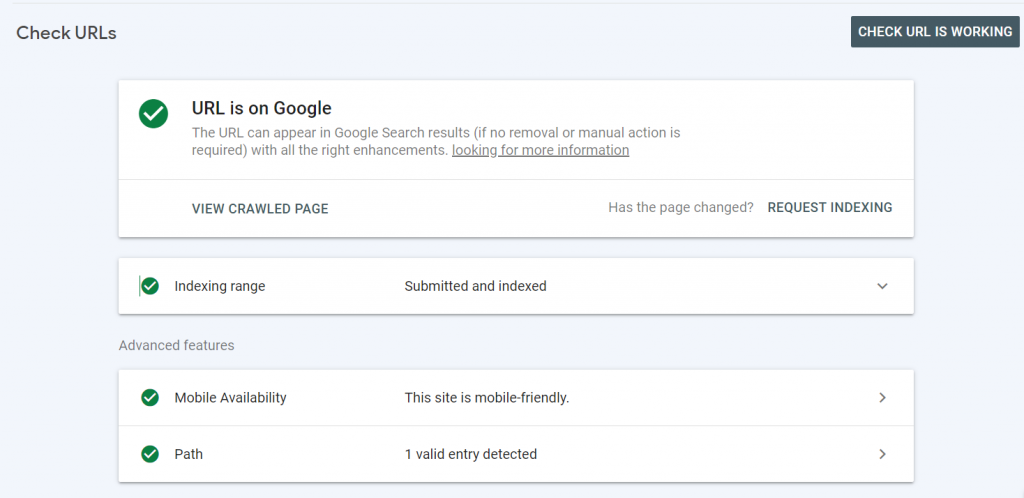Click the 'Submitted and indexed' status text
This screenshot has height=498, width=1024.
(x=475, y=286)
